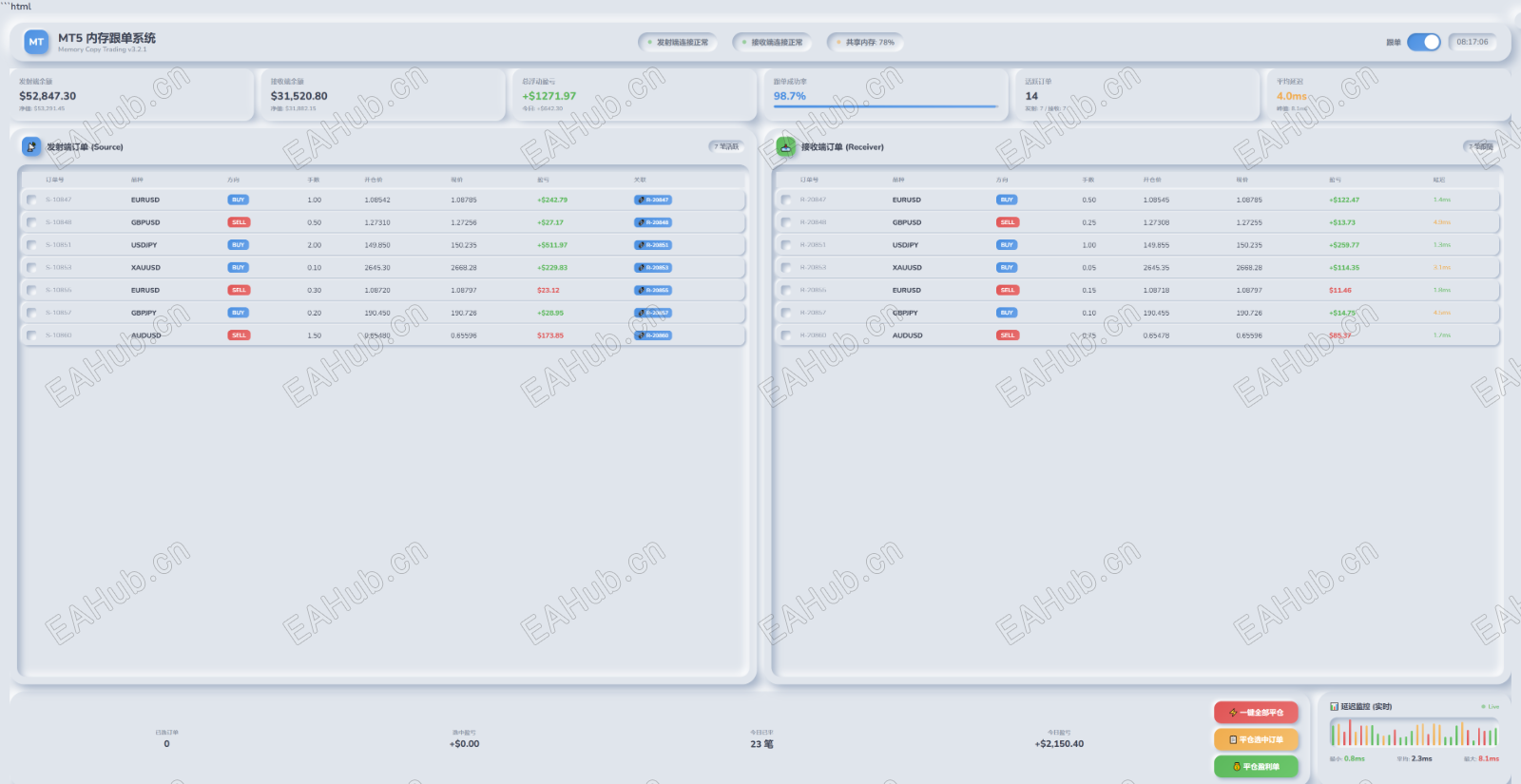Click the latency monitor chart icon

[1335, 706]
